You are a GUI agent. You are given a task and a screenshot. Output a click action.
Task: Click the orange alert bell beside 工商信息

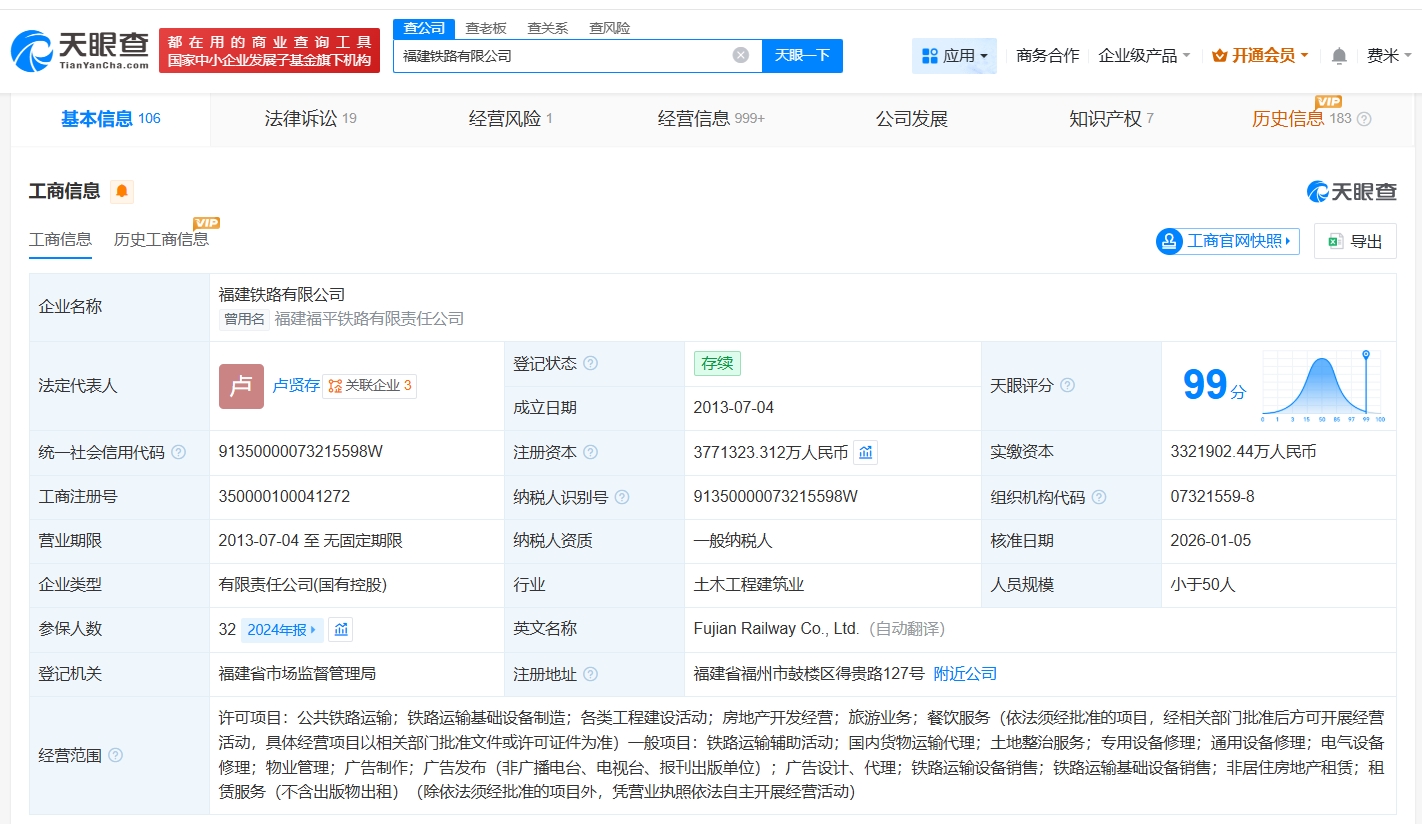pyautogui.click(x=121, y=191)
